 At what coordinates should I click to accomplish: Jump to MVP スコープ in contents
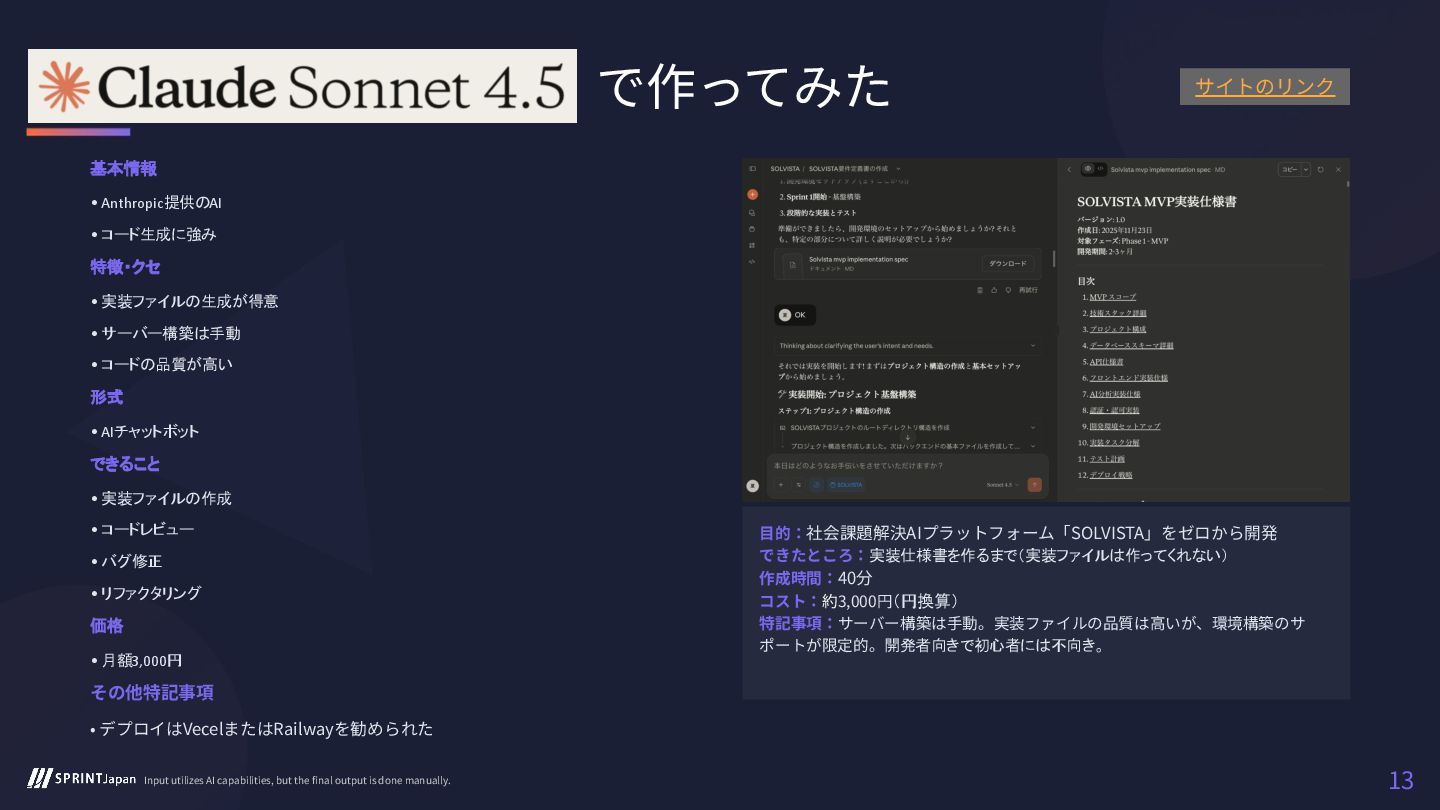(1112, 297)
